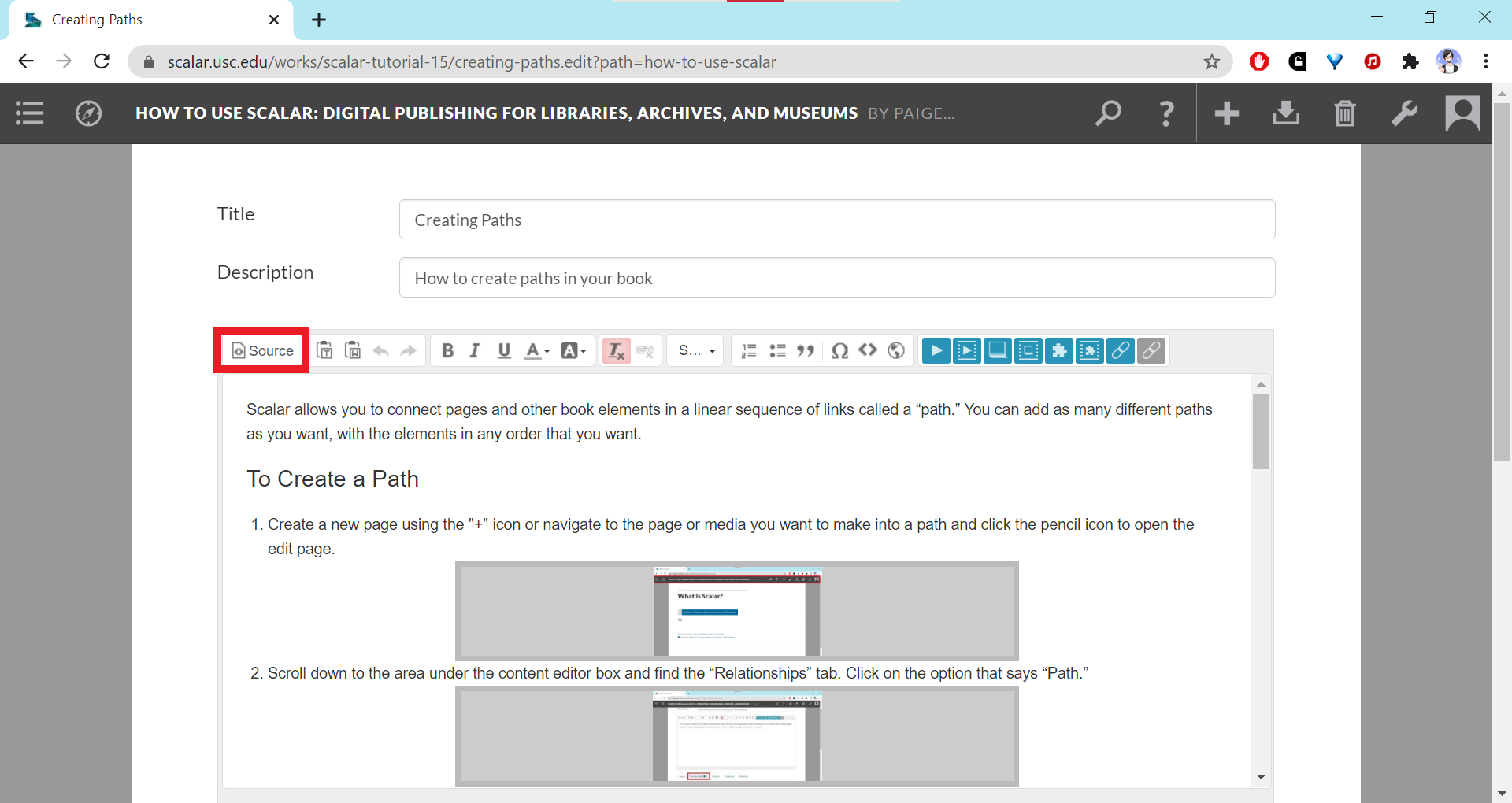Insert a special character with omega icon
Screen dimensions: 1512x803
pos(839,351)
